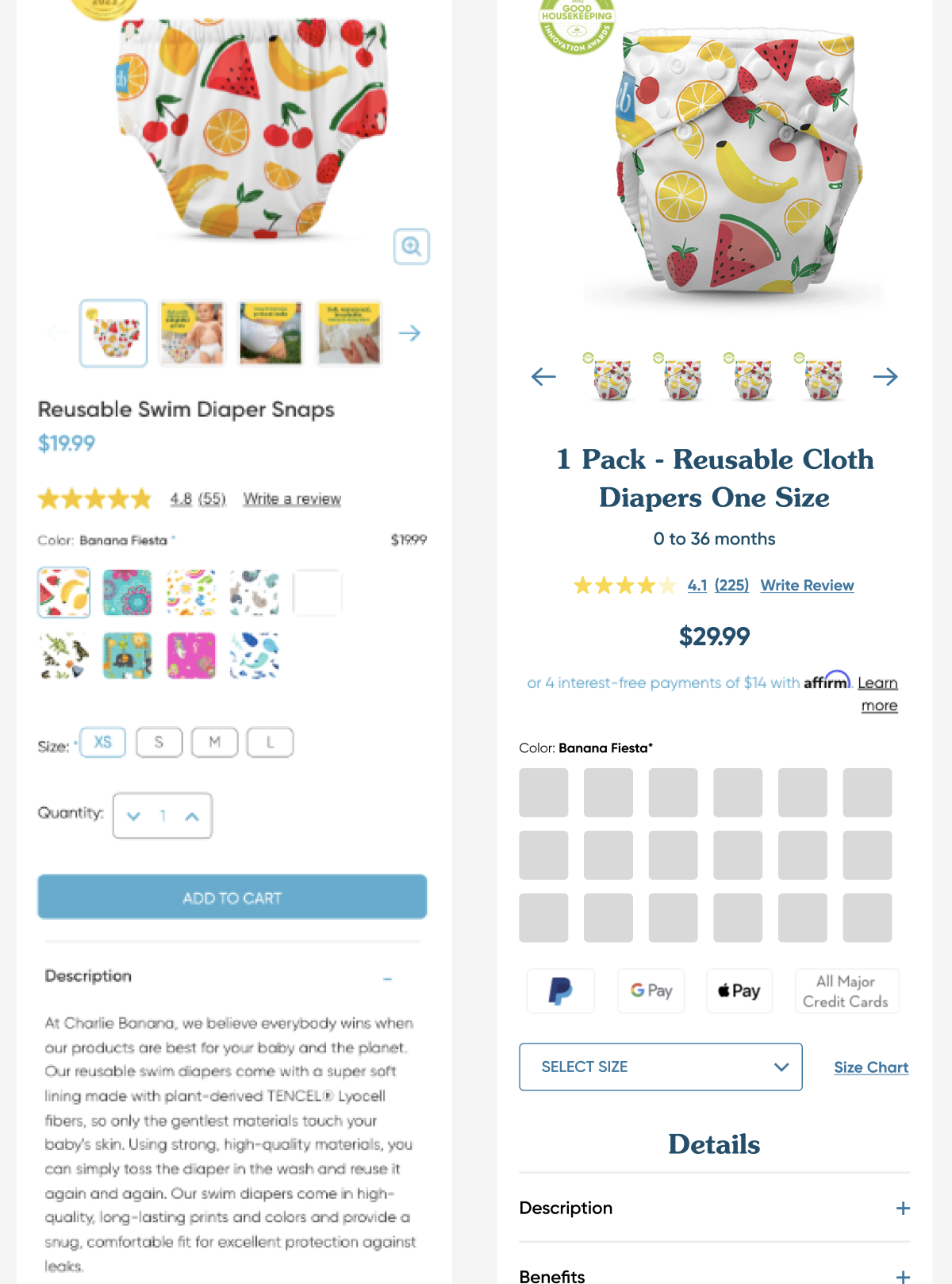Expand the Description section under Details
The height and width of the screenshot is (1284, 952).
[x=714, y=1208]
